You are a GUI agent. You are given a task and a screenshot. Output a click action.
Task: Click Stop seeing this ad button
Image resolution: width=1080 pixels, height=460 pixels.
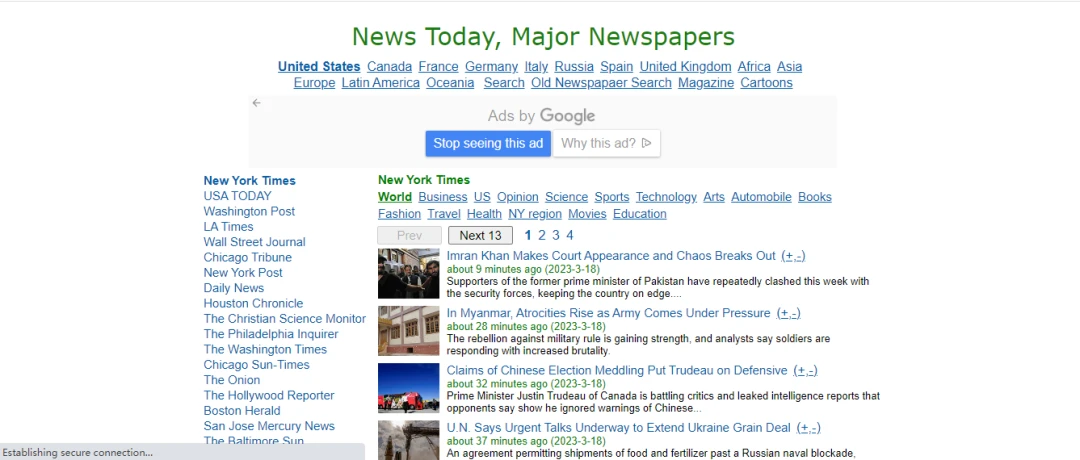(x=488, y=143)
